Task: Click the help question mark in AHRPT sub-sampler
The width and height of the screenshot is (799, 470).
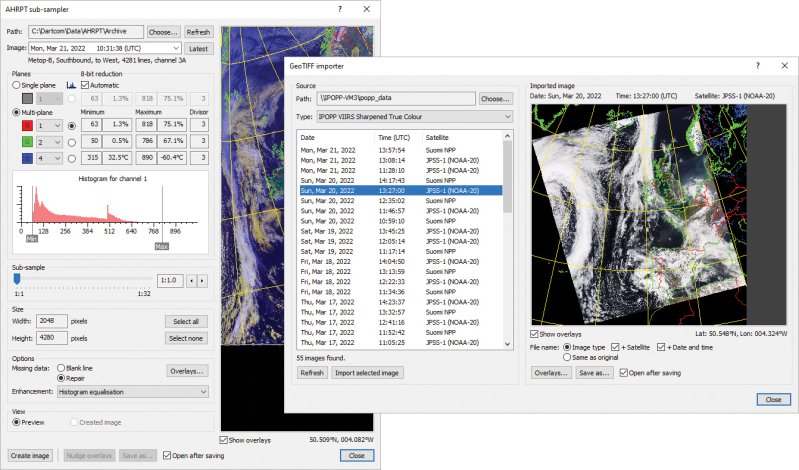Action: coord(340,9)
